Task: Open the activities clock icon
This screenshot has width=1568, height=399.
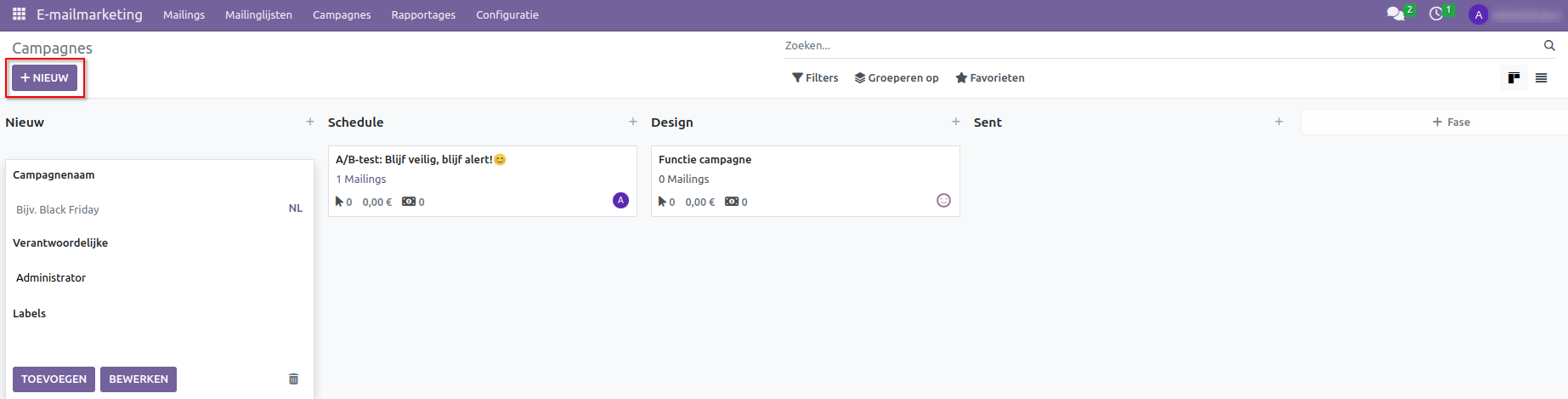Action: pos(1436,14)
